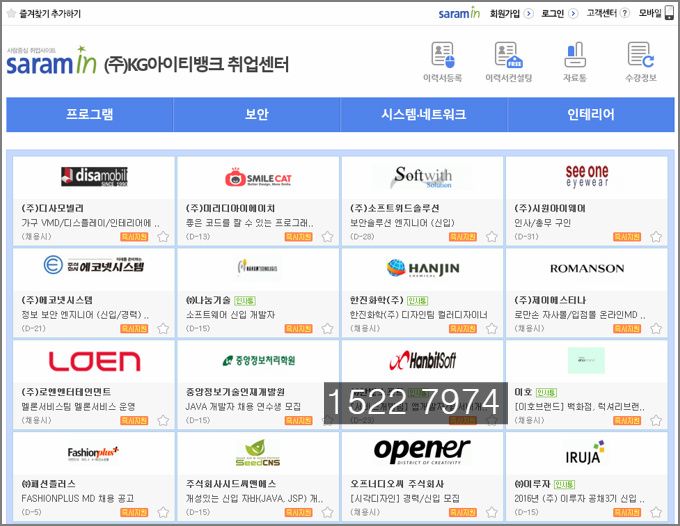Screen dimensions: 680x526
Task: Click the ROMANSON logo
Action: [x=587, y=268]
